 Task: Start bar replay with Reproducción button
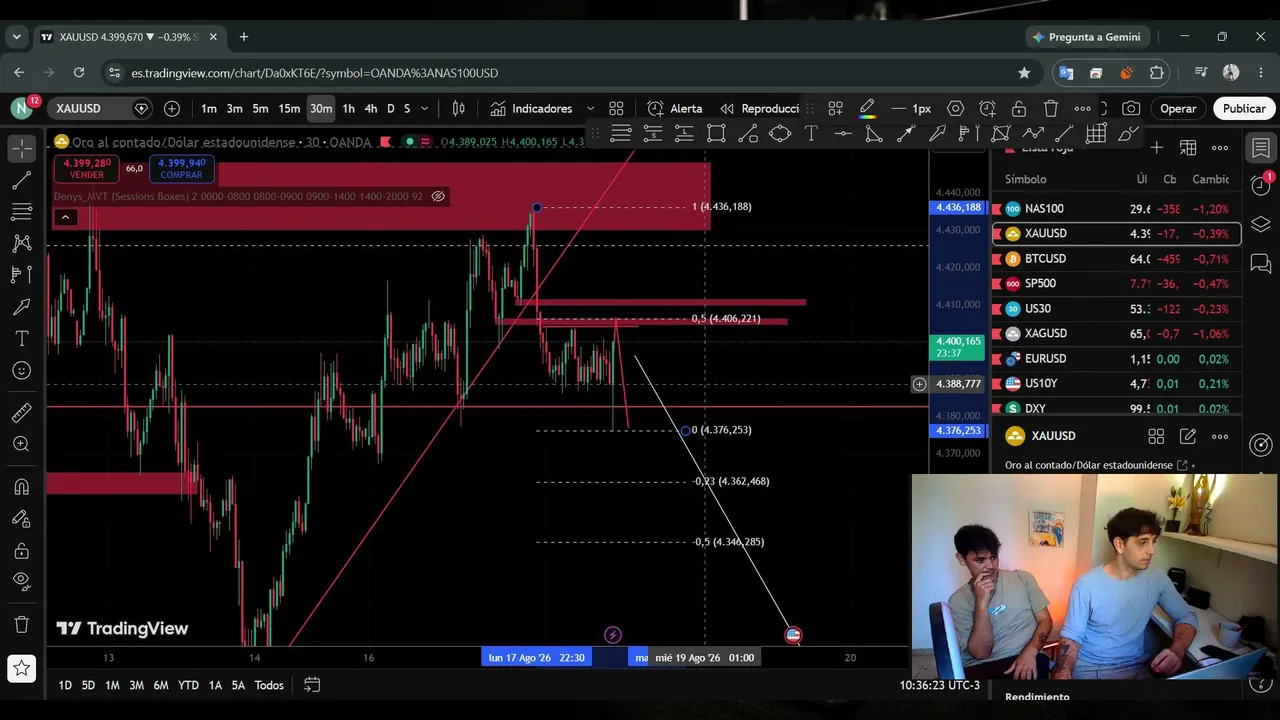point(759,108)
